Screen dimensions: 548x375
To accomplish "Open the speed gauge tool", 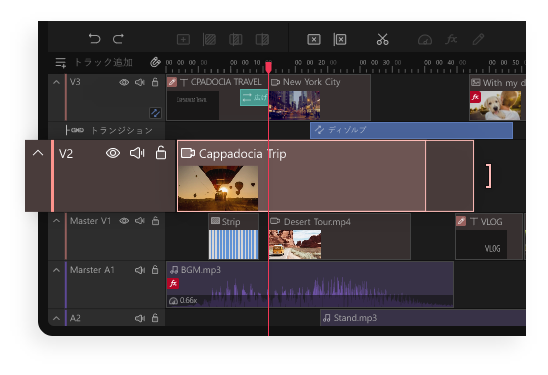I will (425, 40).
